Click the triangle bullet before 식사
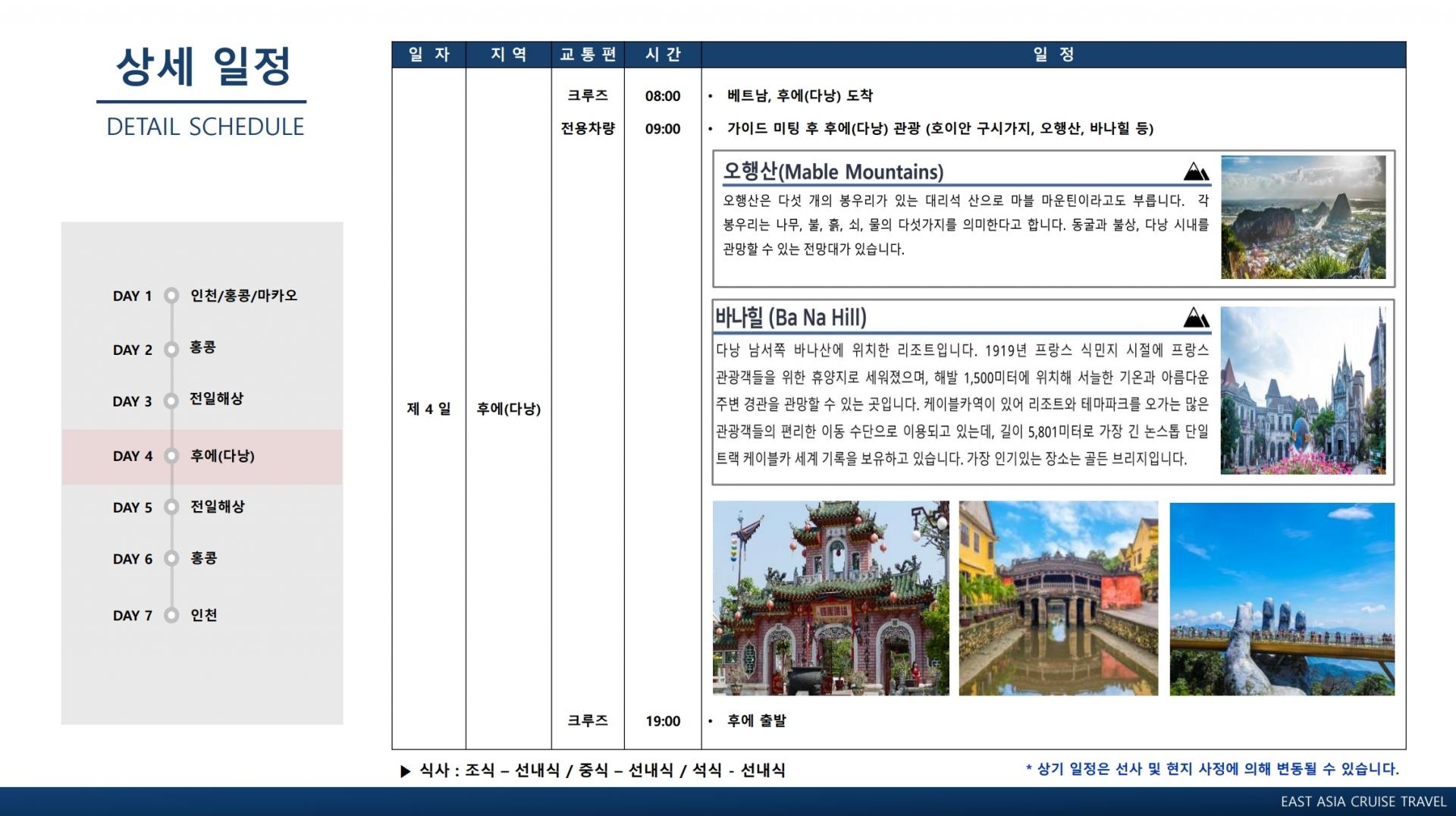The height and width of the screenshot is (816, 1456). pyautogui.click(x=405, y=771)
